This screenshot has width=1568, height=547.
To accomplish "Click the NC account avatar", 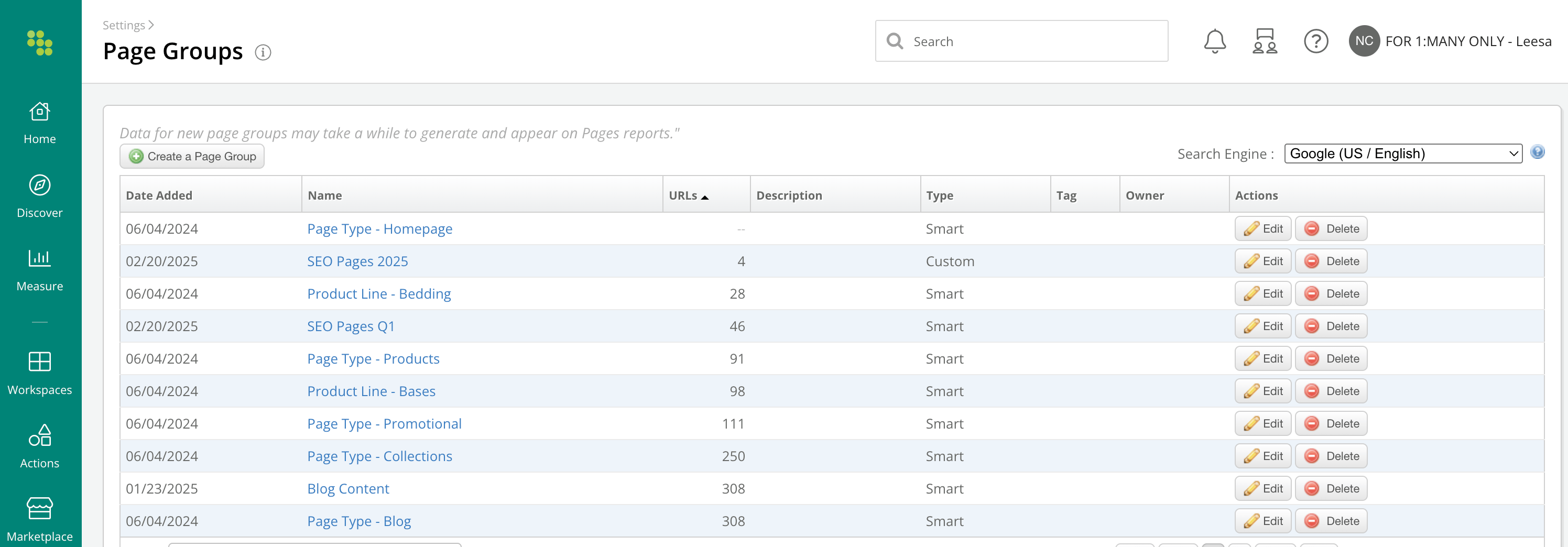I will [x=1364, y=41].
